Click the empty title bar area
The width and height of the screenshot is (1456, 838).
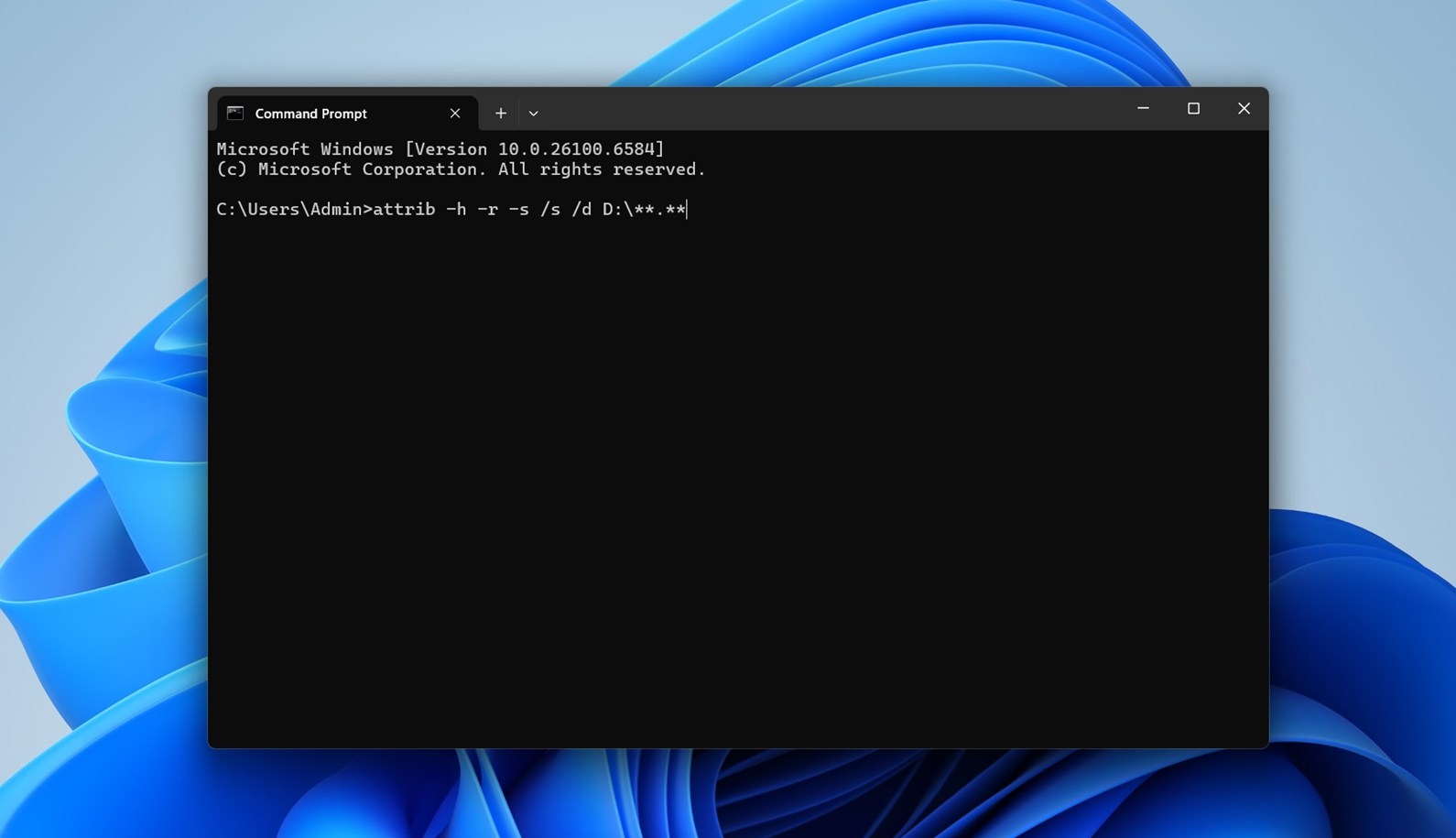pos(824,109)
